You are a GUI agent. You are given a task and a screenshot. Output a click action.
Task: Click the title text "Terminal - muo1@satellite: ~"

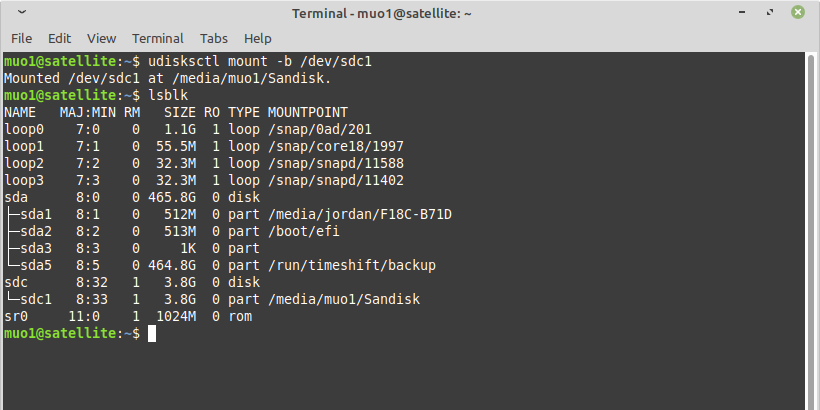coord(382,13)
